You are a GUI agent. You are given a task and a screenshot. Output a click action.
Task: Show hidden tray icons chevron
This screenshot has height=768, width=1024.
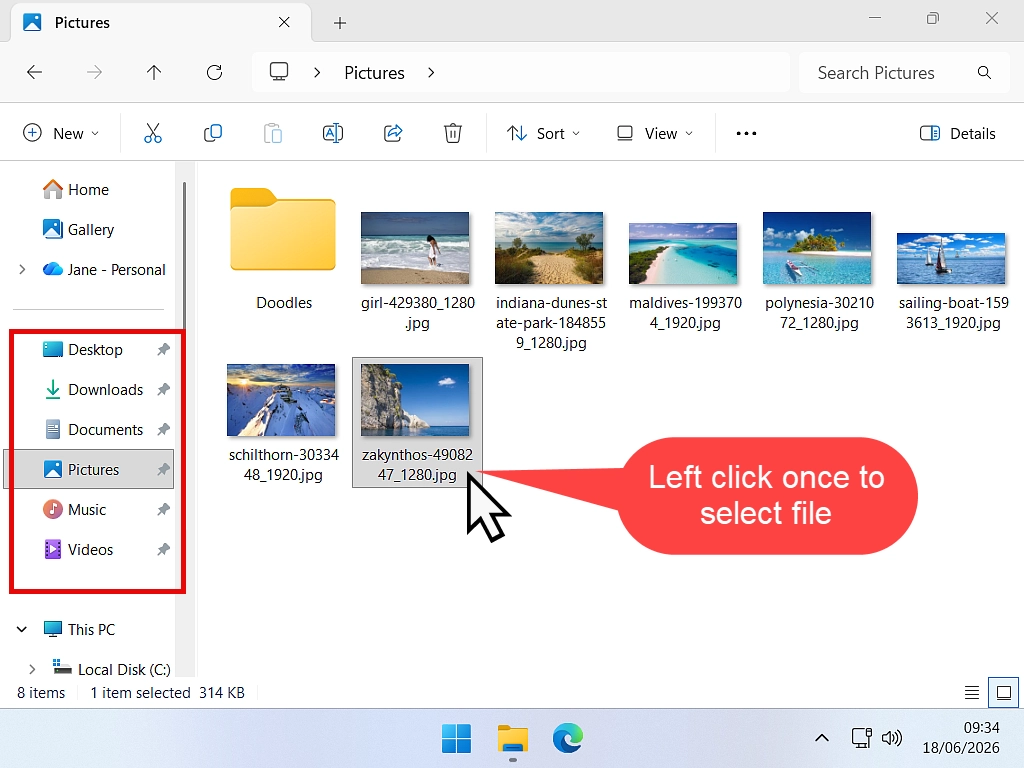coord(822,739)
